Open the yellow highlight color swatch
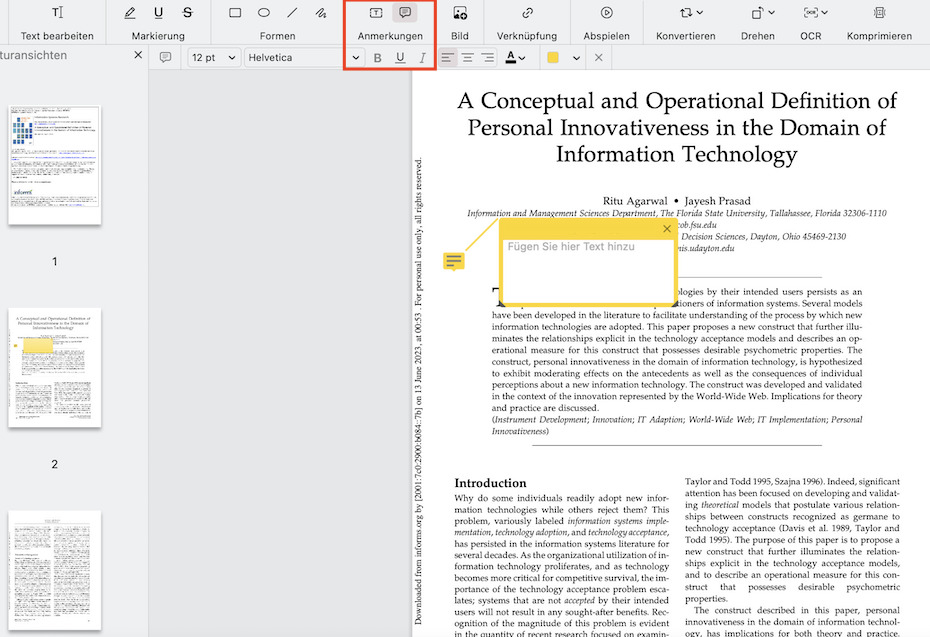This screenshot has width=930, height=637. tap(554, 57)
